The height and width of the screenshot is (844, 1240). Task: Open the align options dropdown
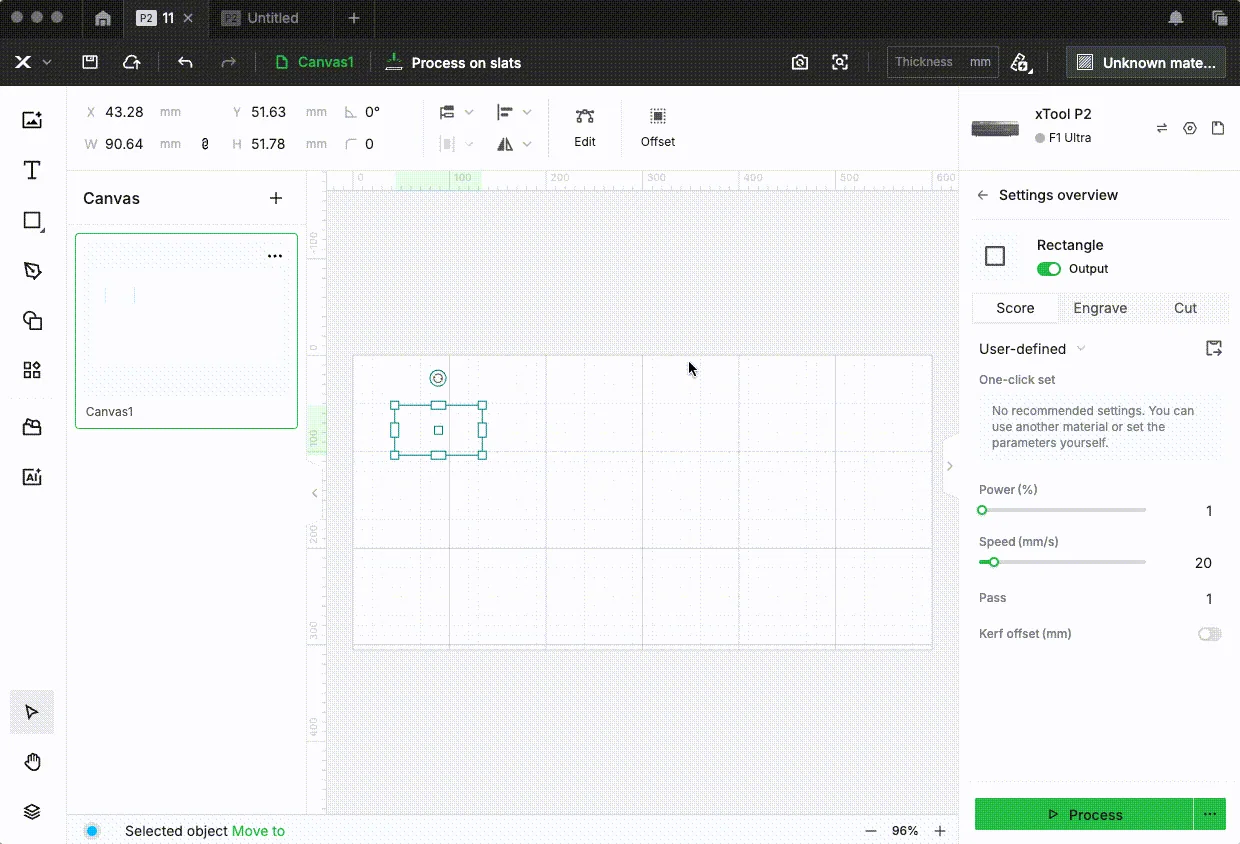(513, 112)
